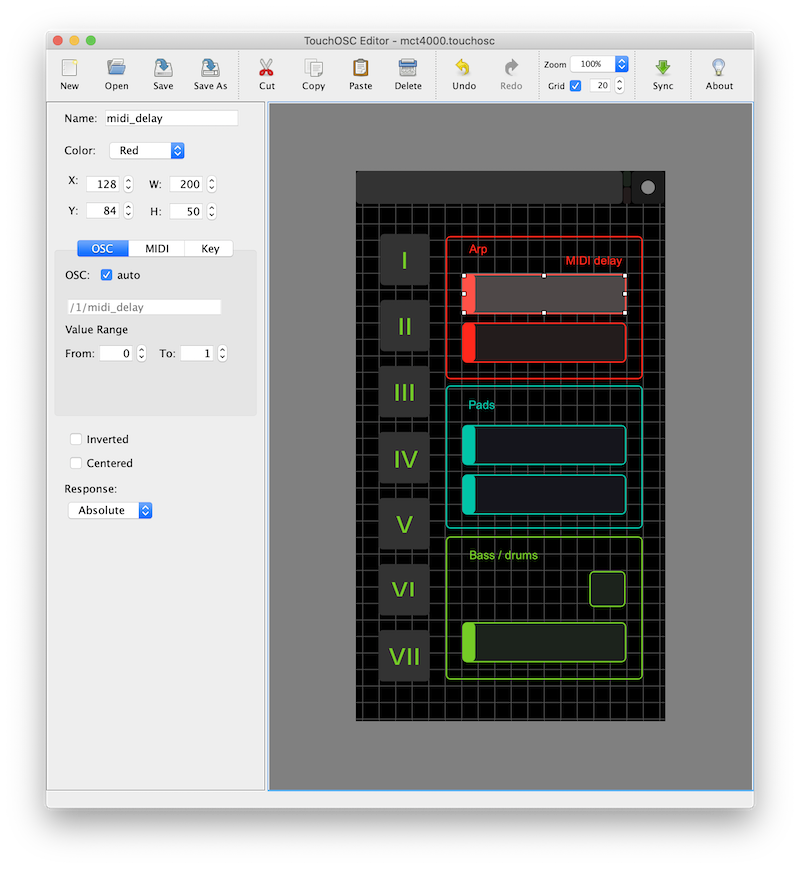Delete the selected control

[x=408, y=68]
